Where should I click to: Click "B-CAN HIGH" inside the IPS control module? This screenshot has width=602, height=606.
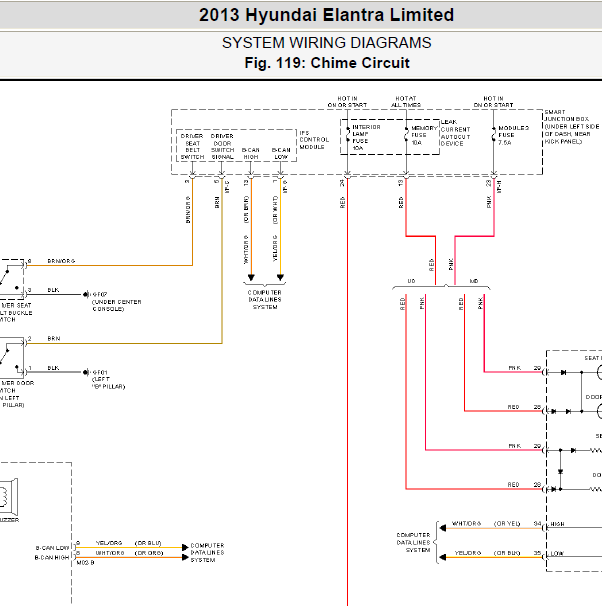click(250, 153)
